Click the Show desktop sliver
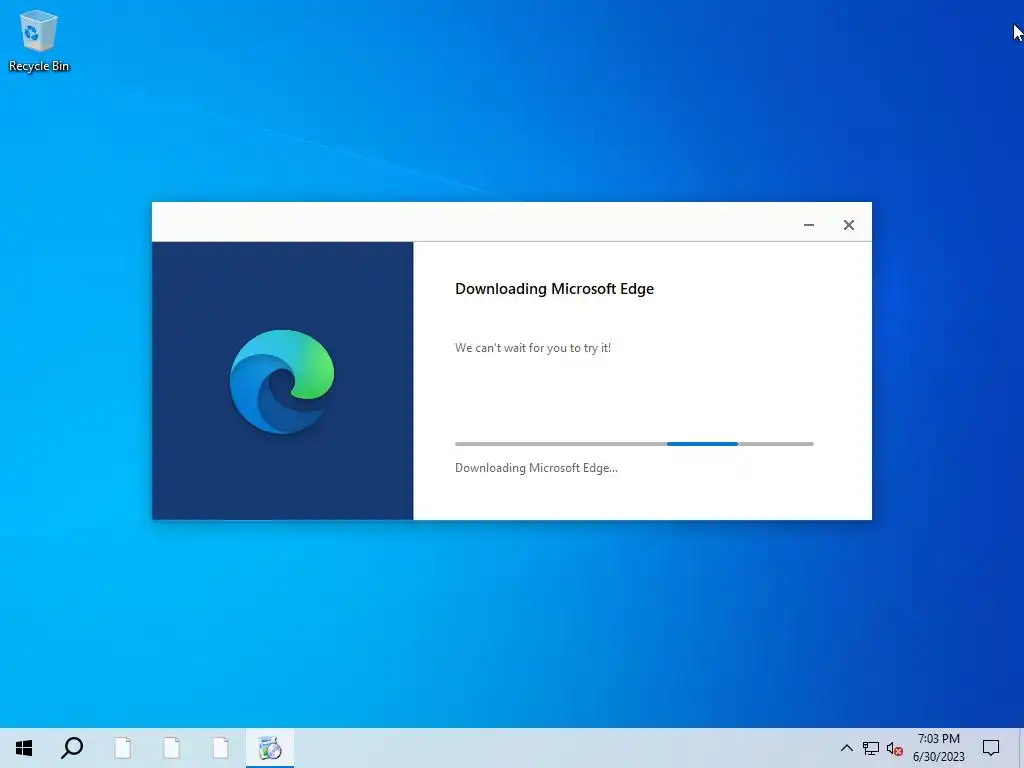1024x768 pixels. [x=1020, y=748]
